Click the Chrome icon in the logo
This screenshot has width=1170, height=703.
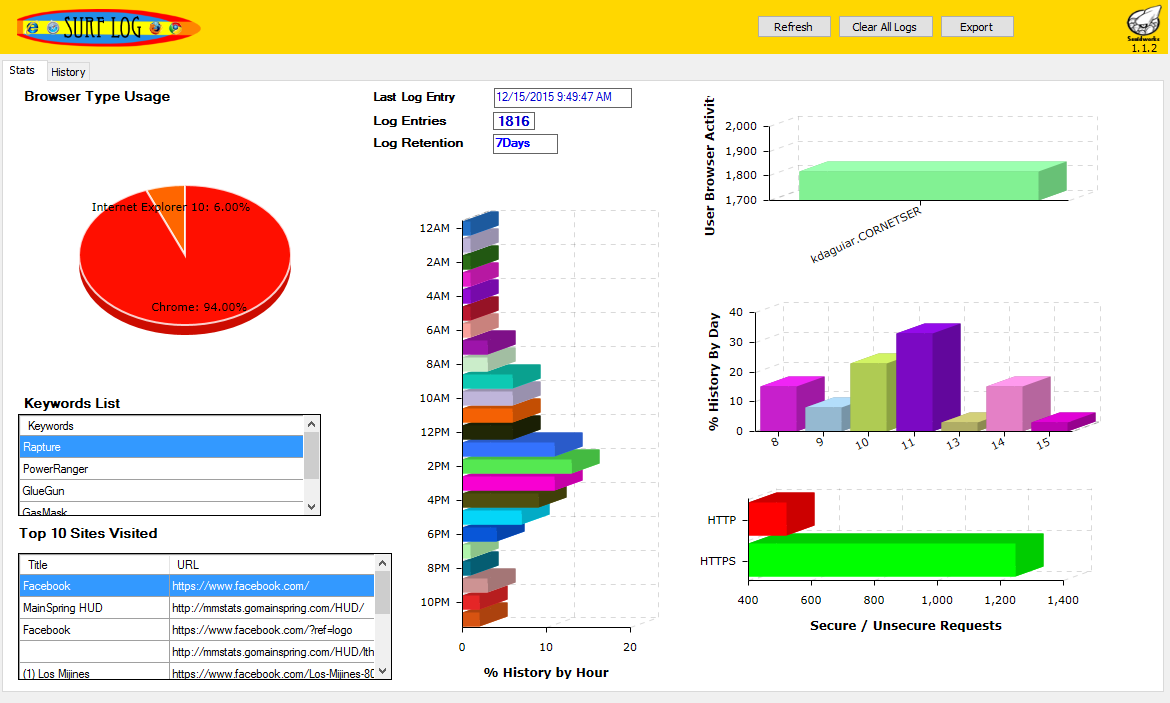click(x=175, y=27)
